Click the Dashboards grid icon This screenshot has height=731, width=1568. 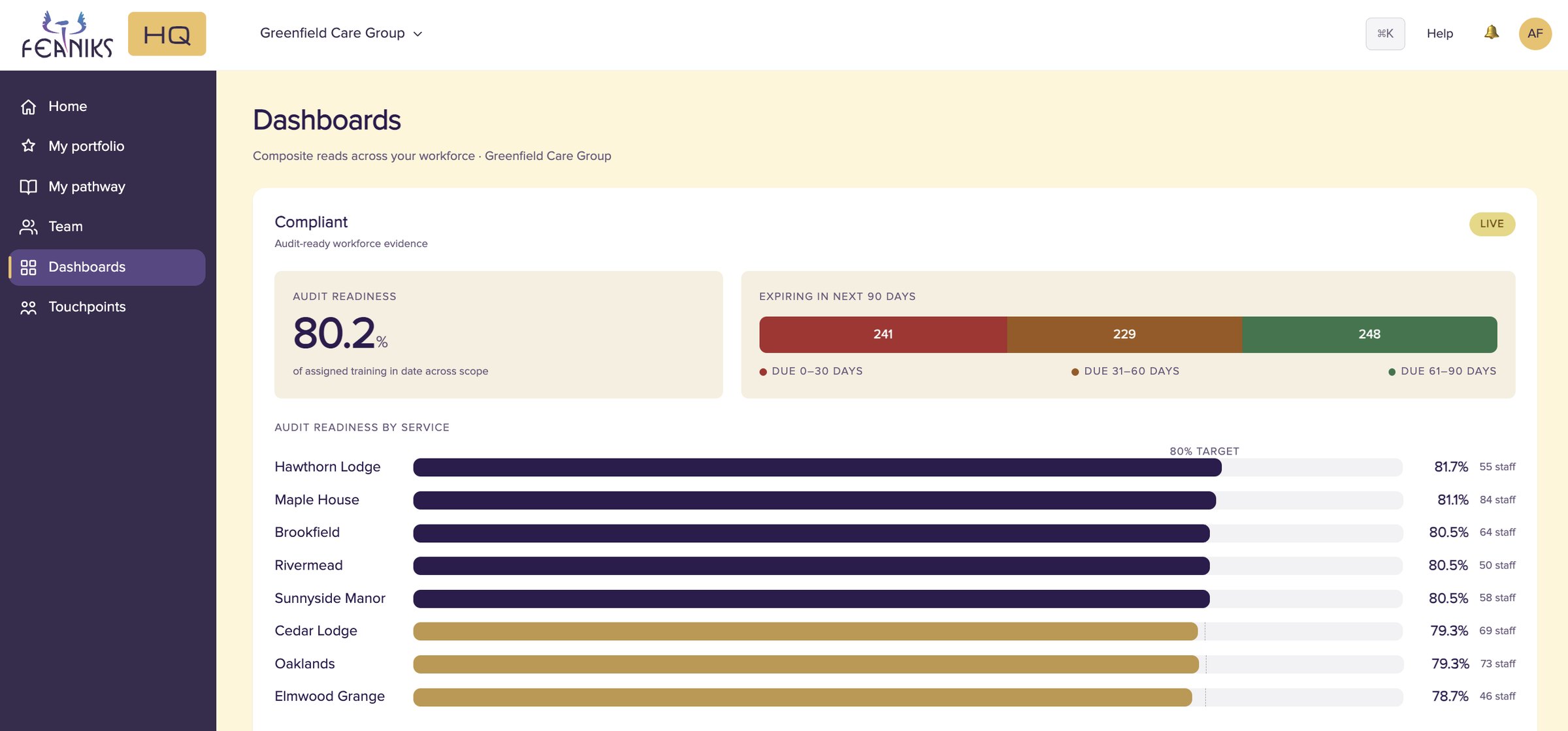(28, 267)
